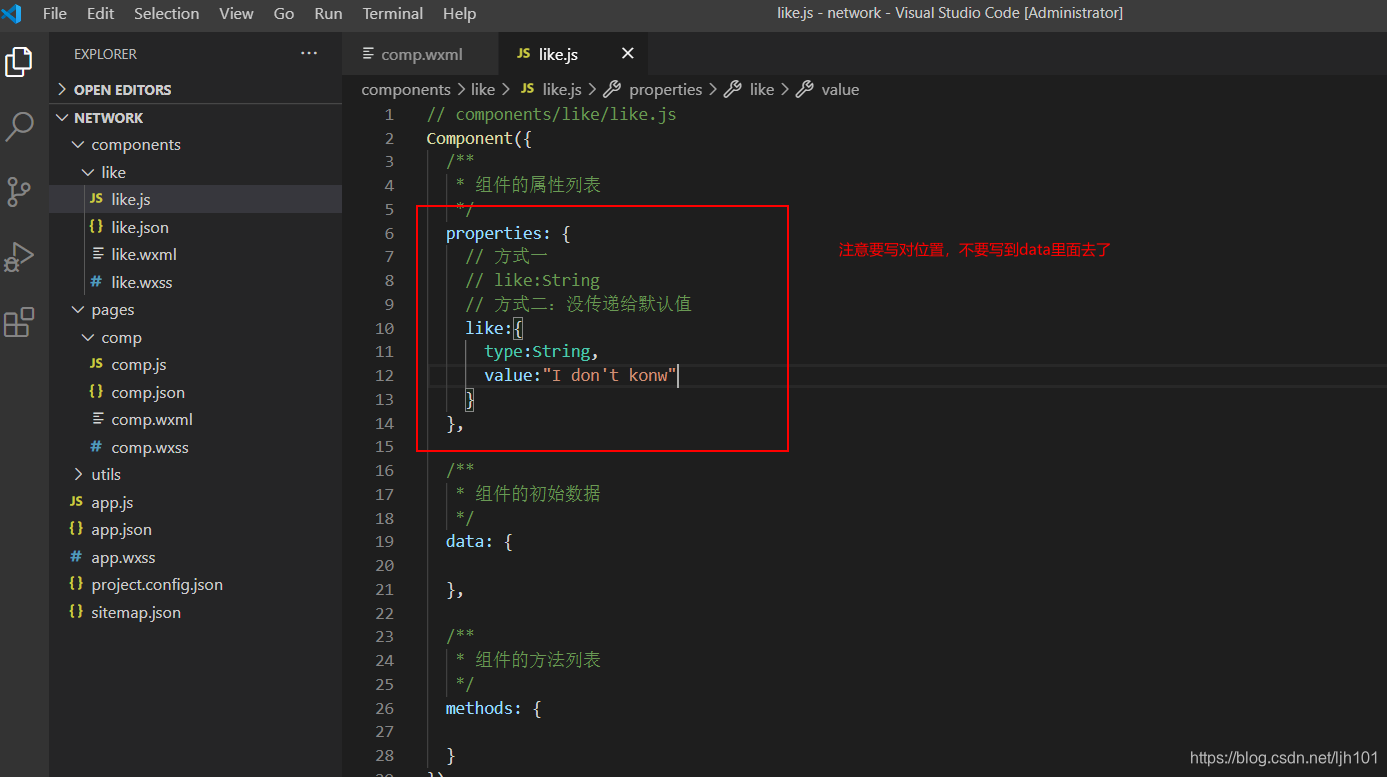Click the braces icon of comp.json
This screenshot has width=1387, height=777.
(x=96, y=392)
